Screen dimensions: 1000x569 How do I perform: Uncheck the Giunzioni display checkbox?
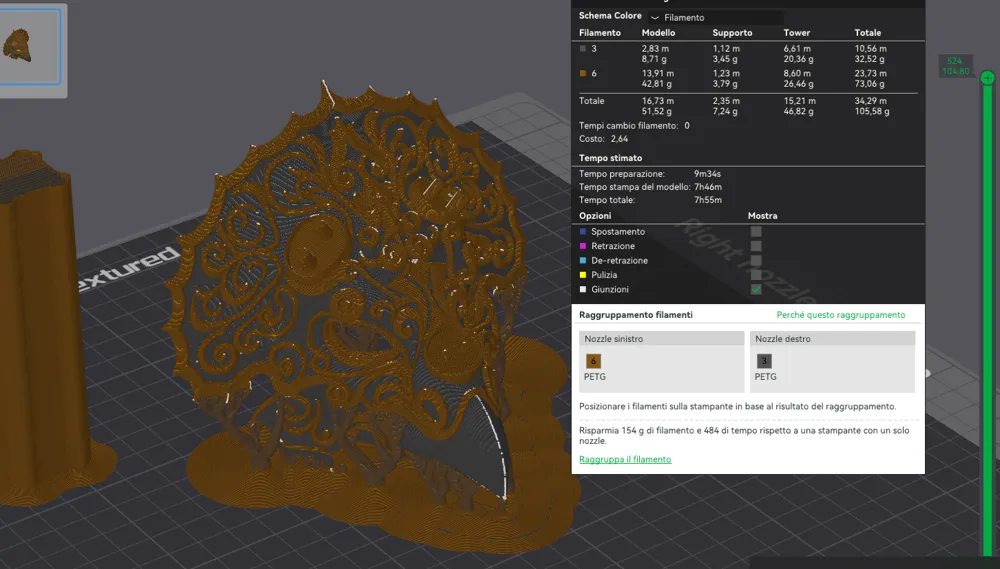pyautogui.click(x=756, y=290)
